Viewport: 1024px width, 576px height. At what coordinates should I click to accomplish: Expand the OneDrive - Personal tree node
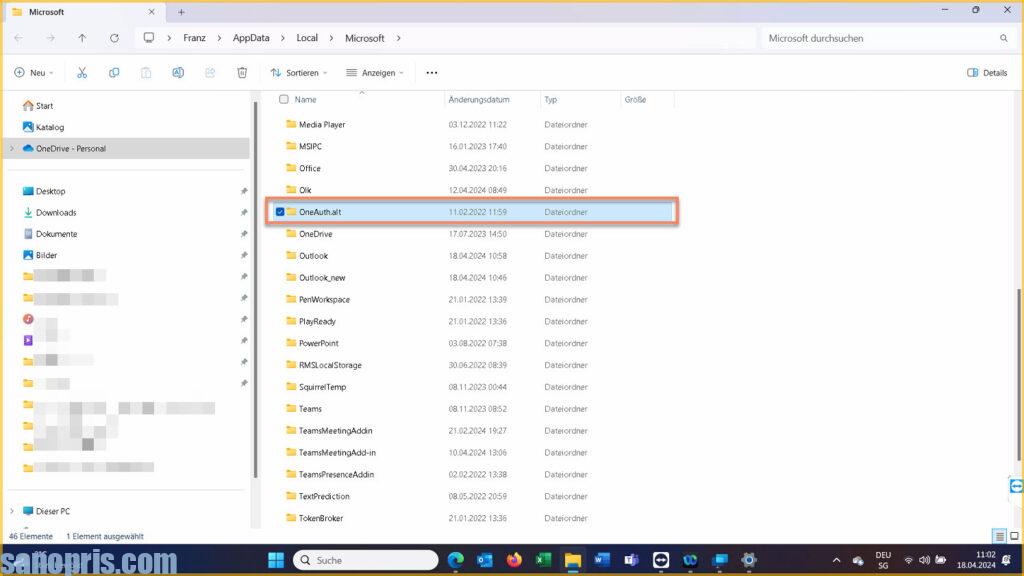click(12, 148)
